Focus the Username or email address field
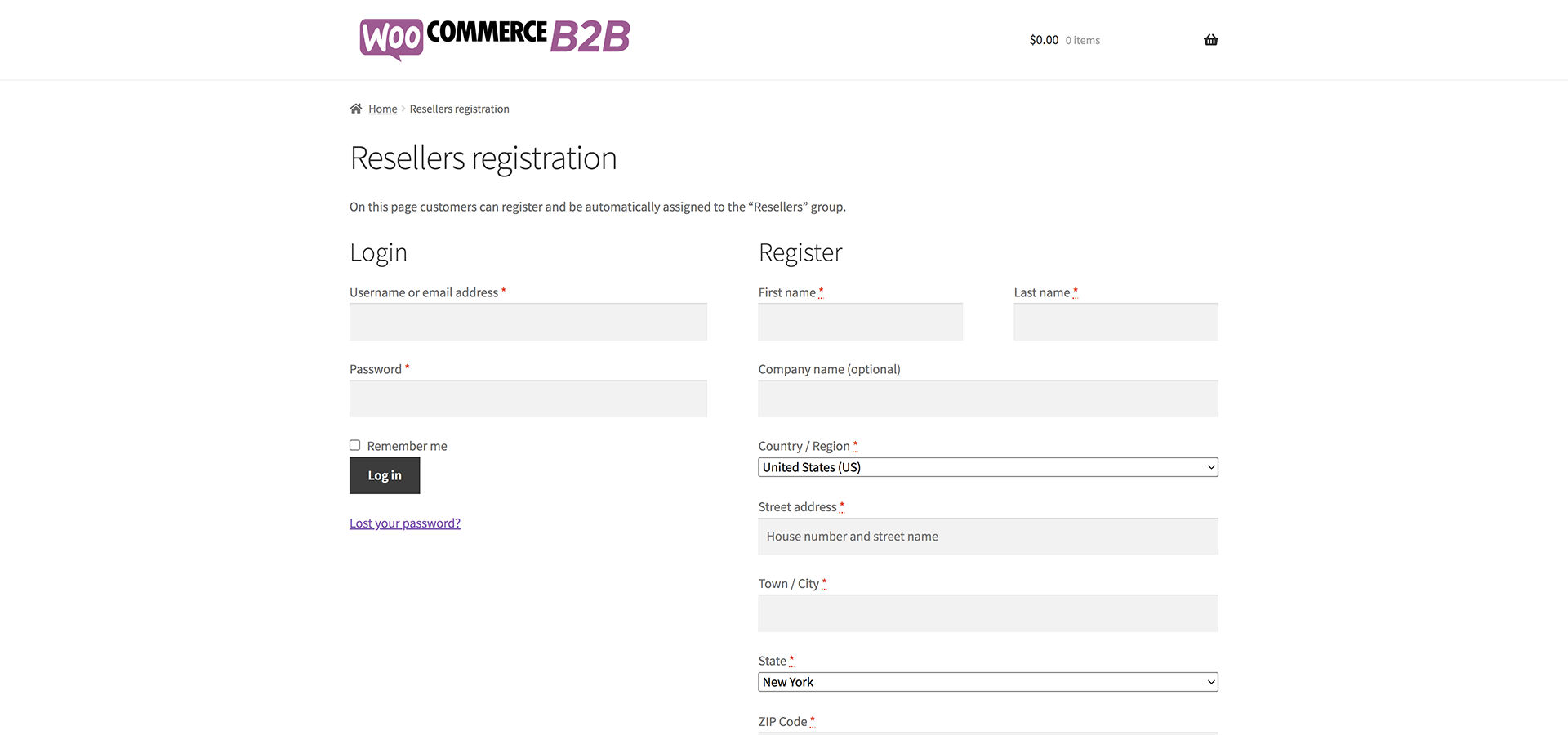 point(528,322)
